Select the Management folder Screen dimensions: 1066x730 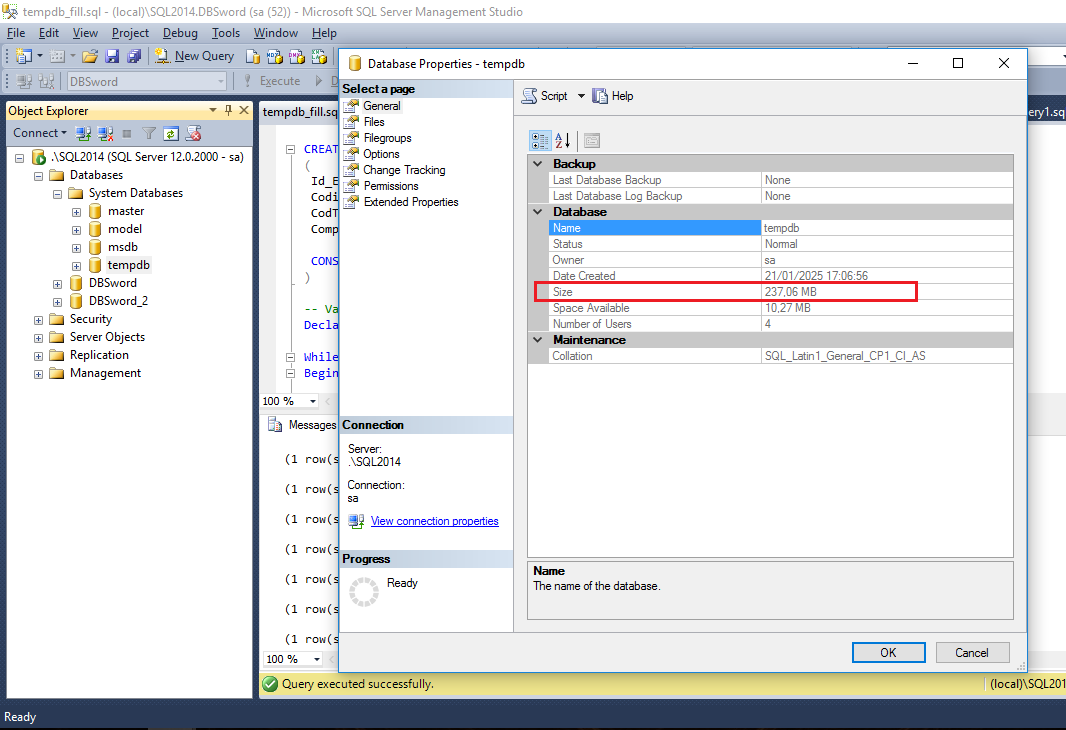click(105, 372)
